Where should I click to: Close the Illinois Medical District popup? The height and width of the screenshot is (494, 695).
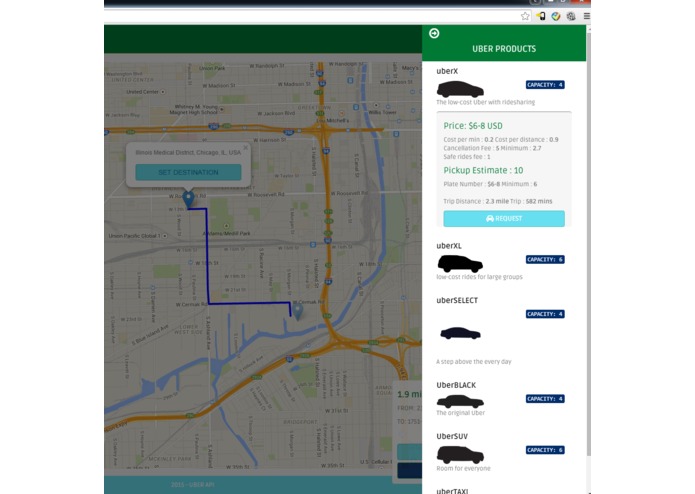tap(246, 148)
